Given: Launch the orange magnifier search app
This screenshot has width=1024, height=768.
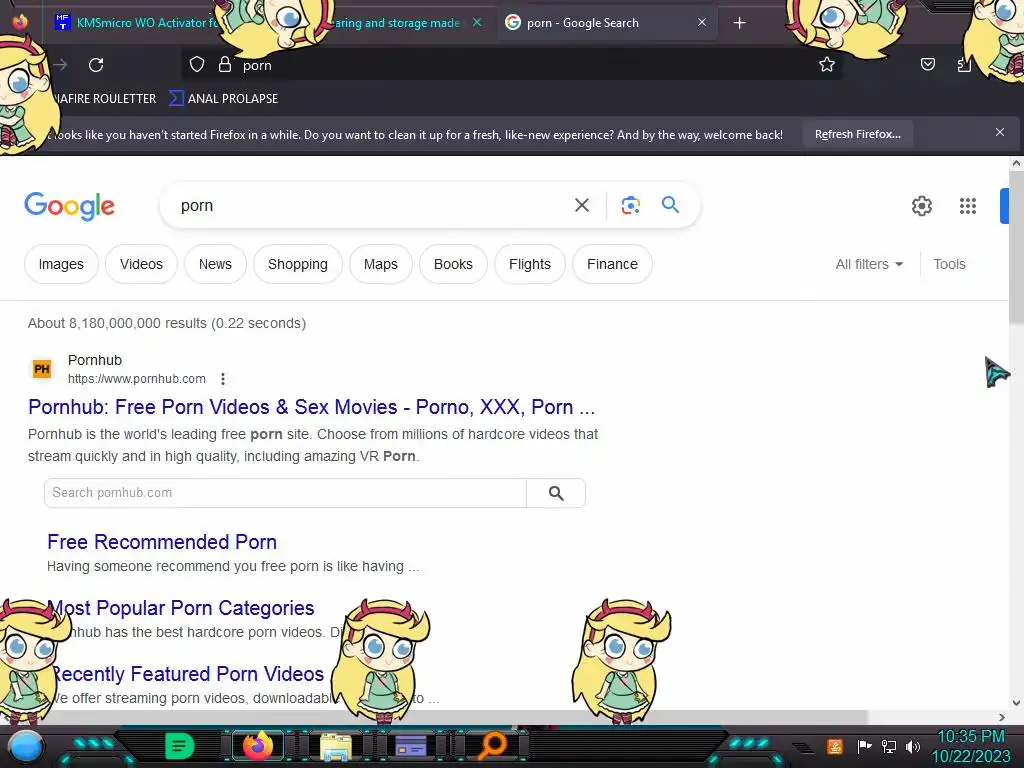Looking at the screenshot, I should 492,746.
